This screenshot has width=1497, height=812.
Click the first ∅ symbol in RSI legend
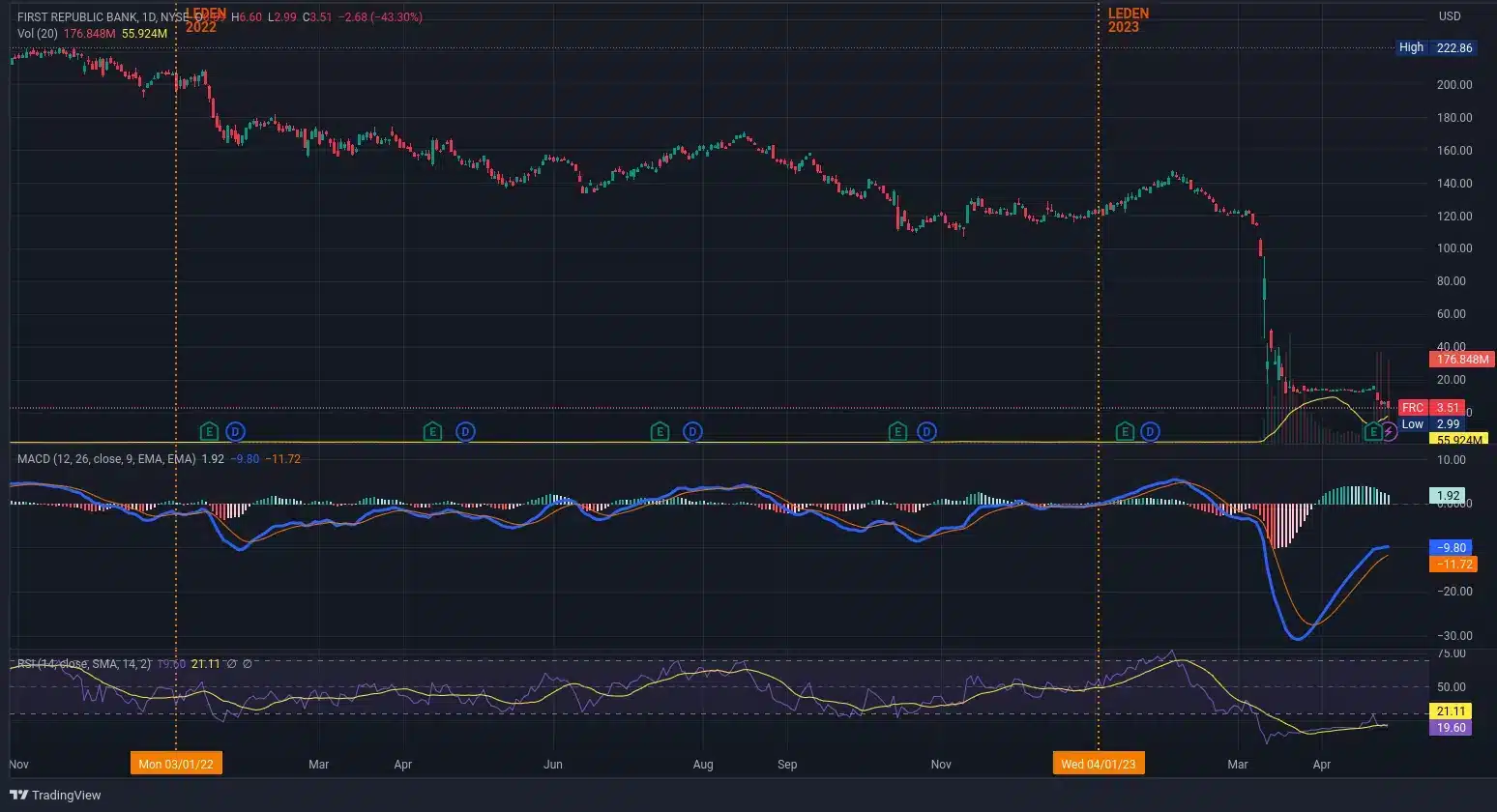point(231,664)
